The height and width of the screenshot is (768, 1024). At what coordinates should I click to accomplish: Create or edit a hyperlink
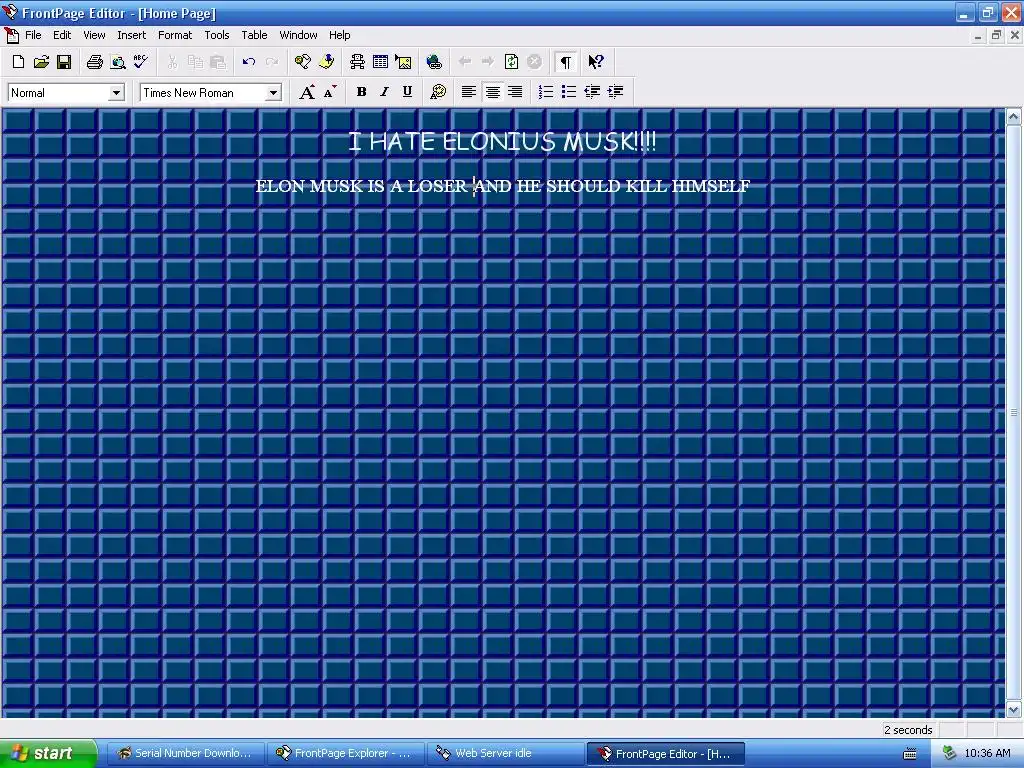click(434, 62)
